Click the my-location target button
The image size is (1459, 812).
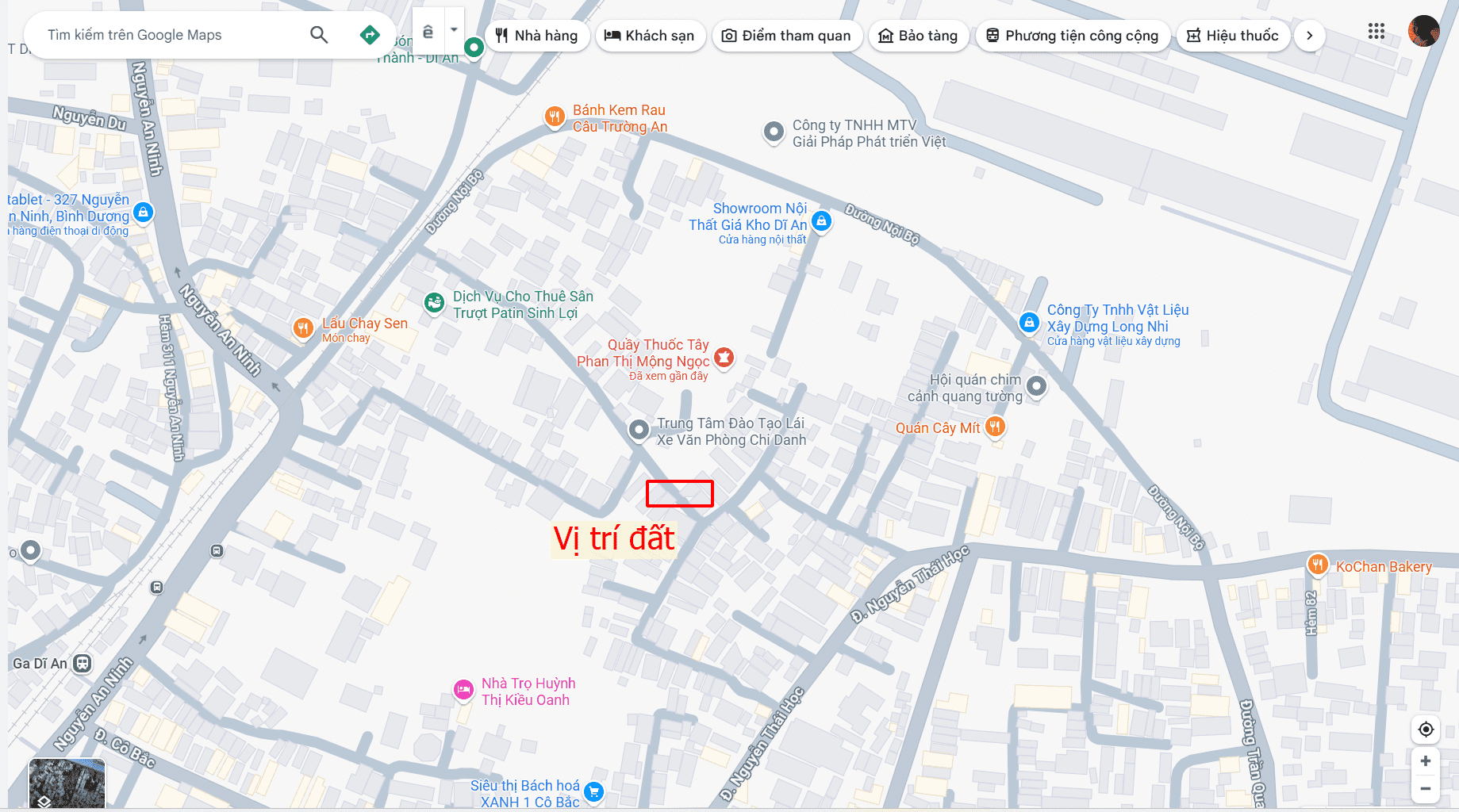pyautogui.click(x=1426, y=730)
